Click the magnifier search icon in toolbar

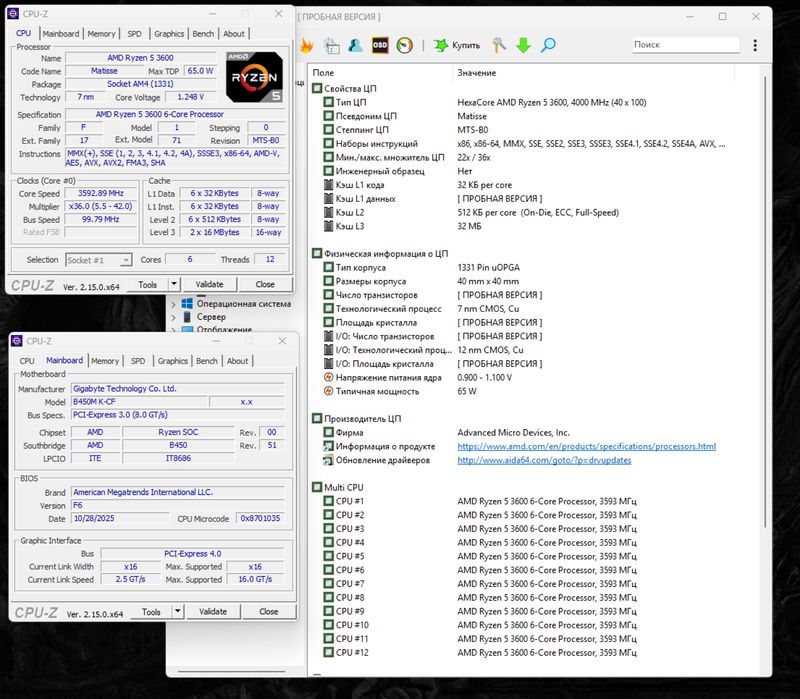tap(548, 45)
